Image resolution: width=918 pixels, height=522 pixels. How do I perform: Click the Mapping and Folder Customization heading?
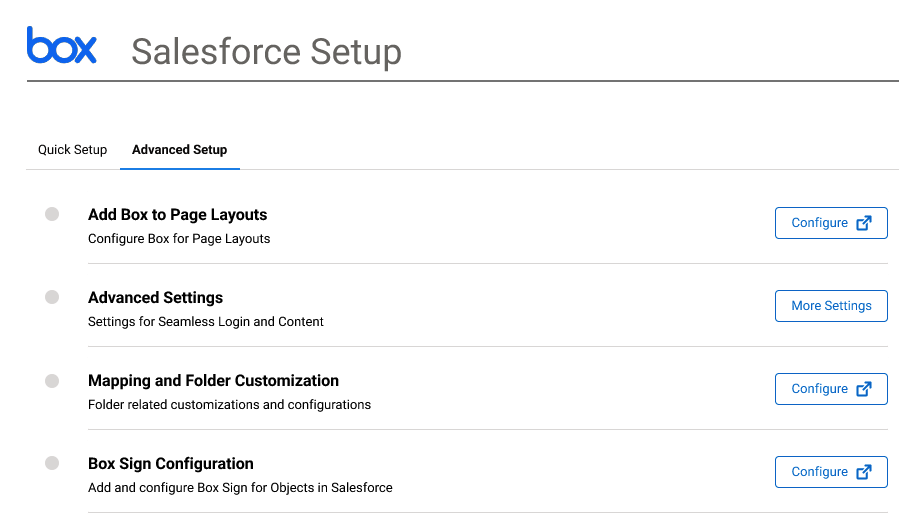click(213, 381)
